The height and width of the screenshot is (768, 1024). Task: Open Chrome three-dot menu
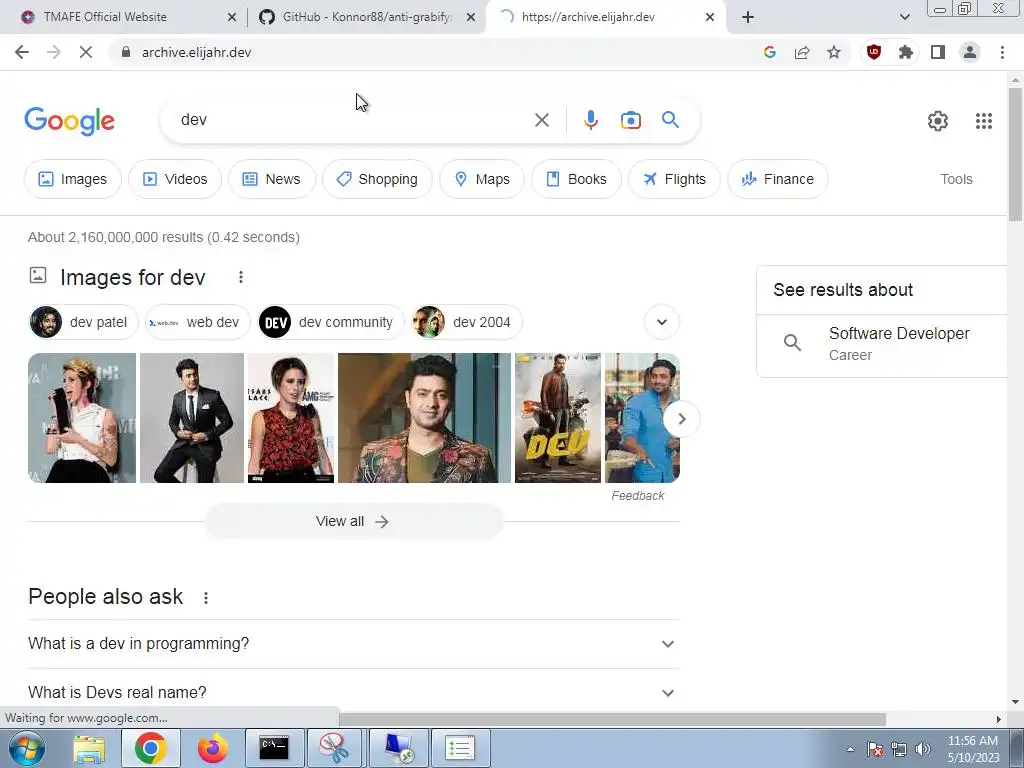point(1002,52)
